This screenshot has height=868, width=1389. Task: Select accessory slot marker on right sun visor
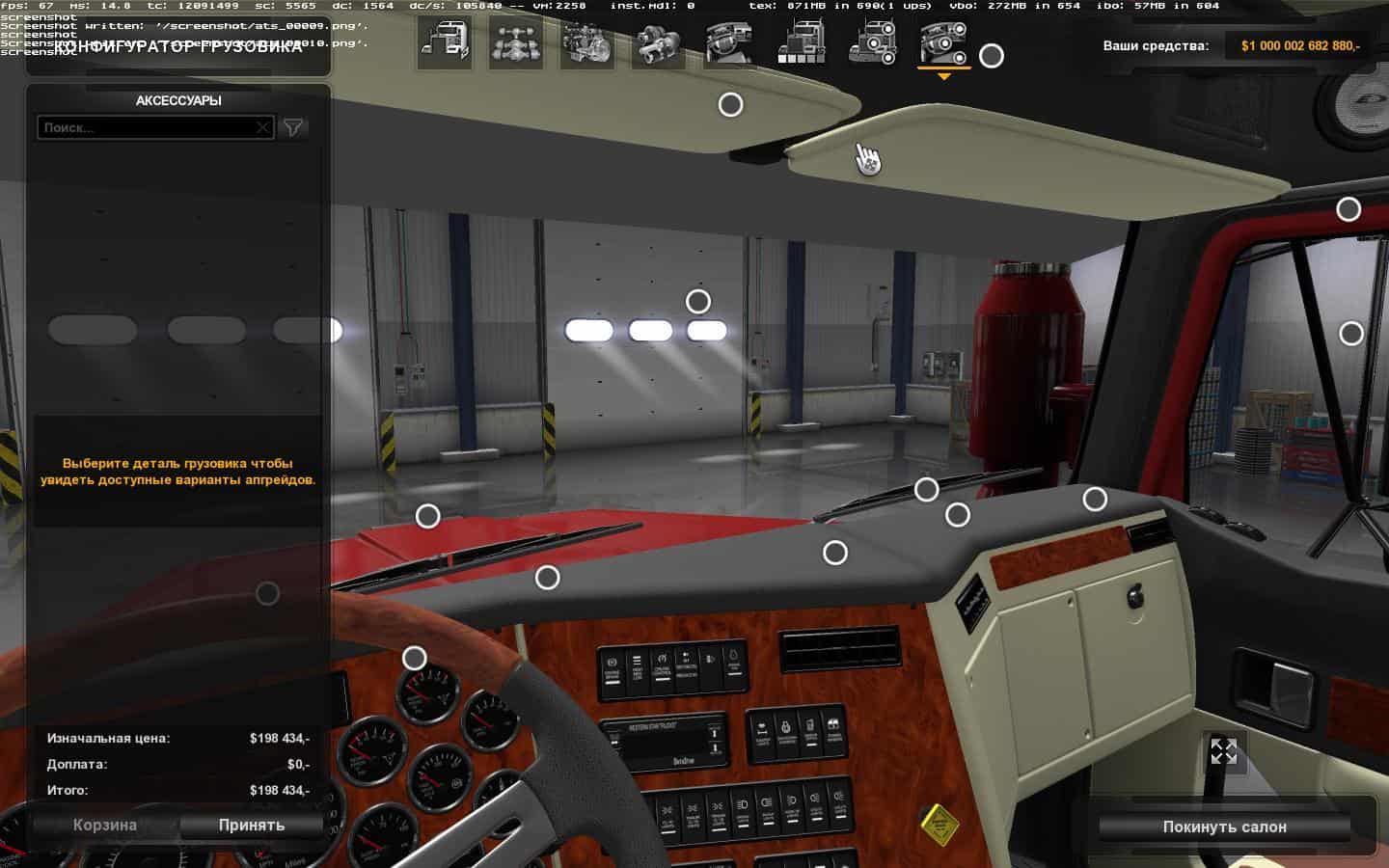tap(730, 104)
